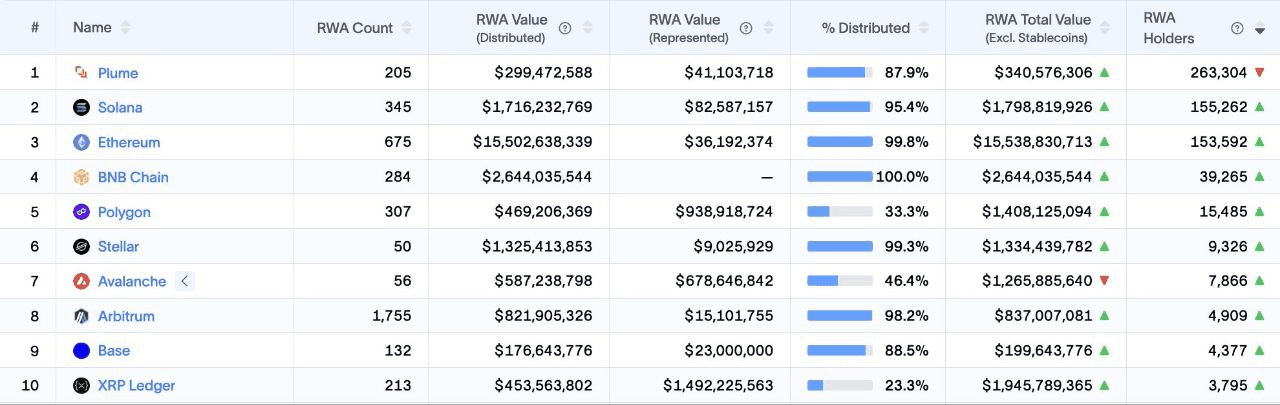This screenshot has width=1280, height=405.
Task: Open the Avalanche network link
Action: coord(132,281)
